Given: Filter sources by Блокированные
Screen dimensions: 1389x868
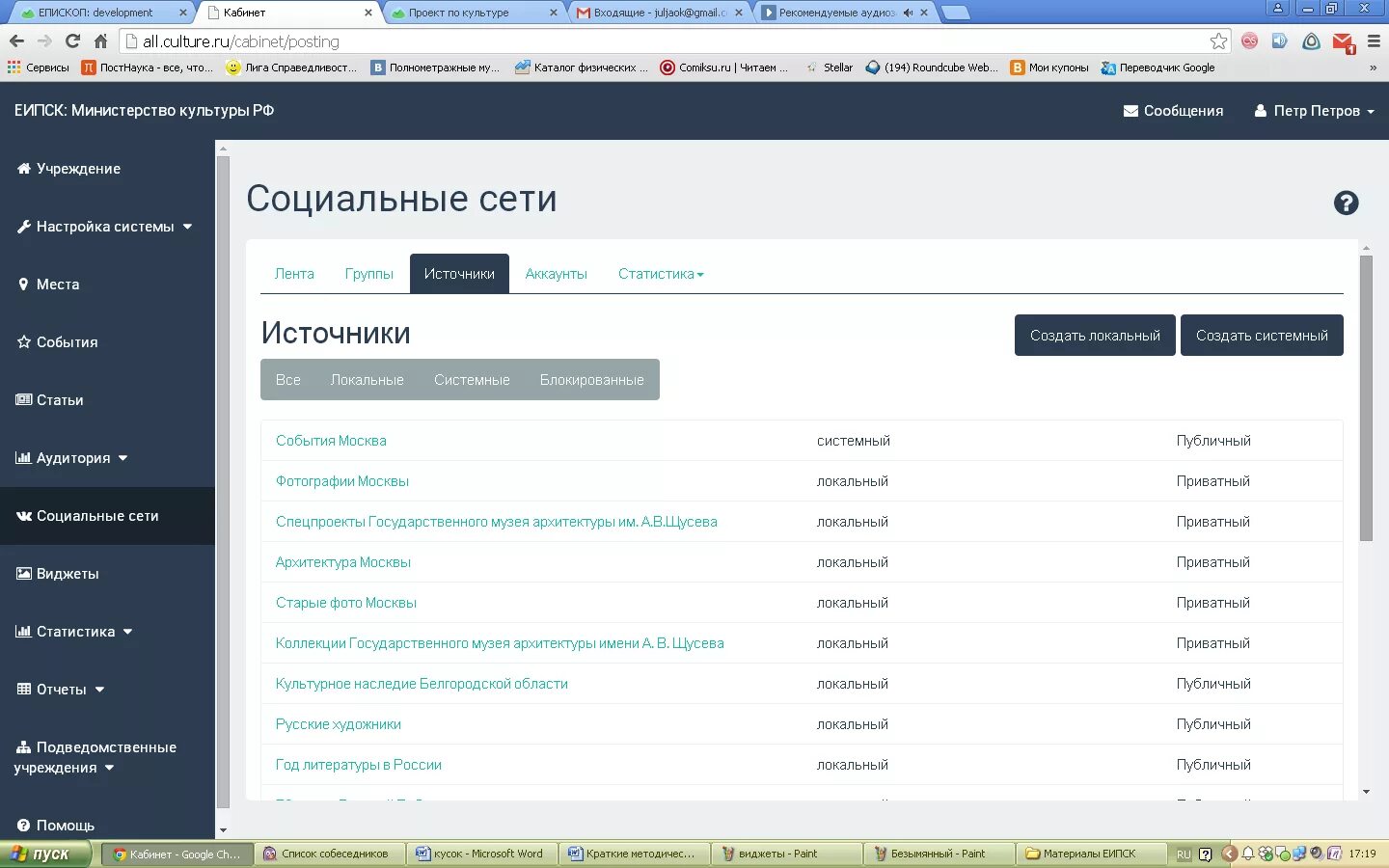Looking at the screenshot, I should point(592,380).
